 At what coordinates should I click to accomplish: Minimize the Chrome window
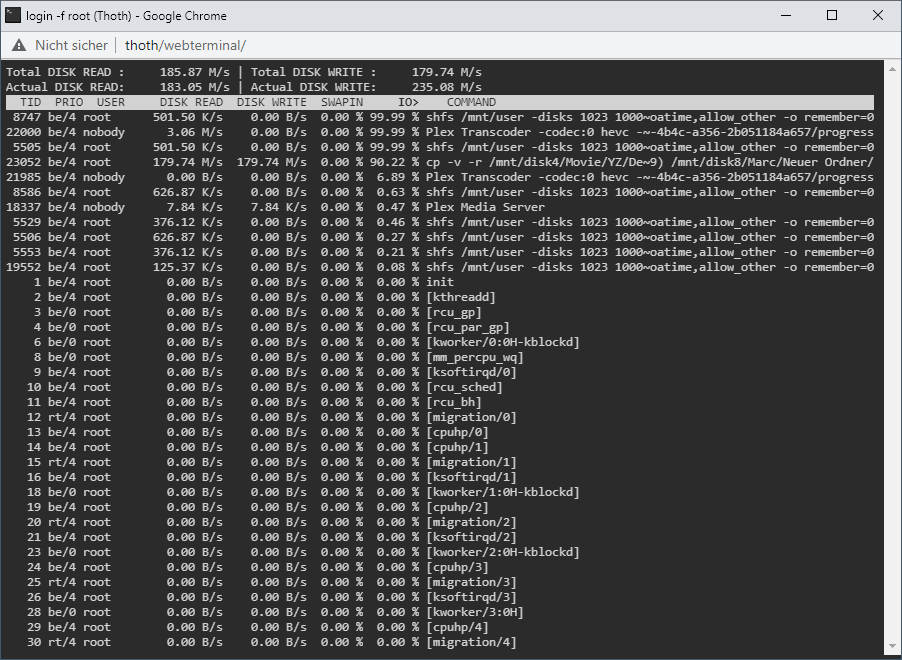click(x=786, y=16)
